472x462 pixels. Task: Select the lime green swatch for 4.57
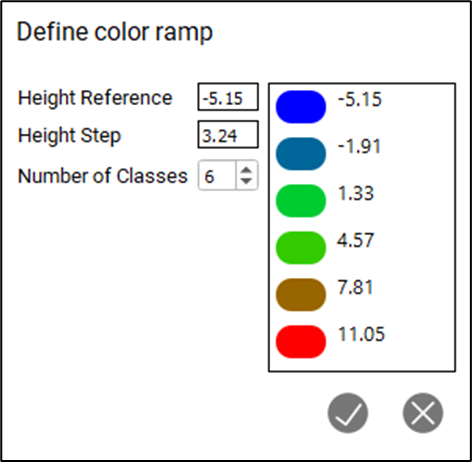tap(301, 248)
